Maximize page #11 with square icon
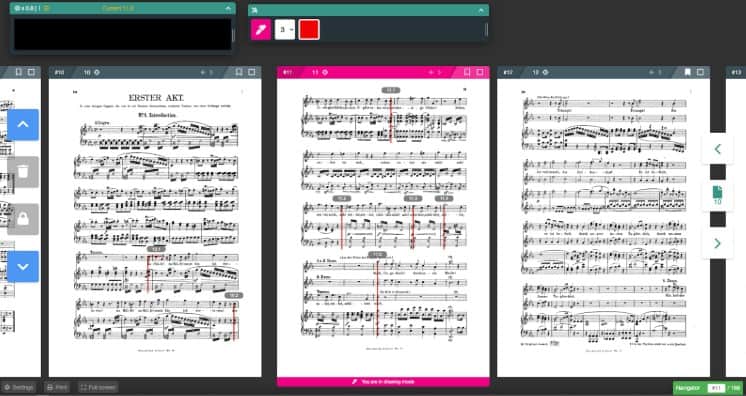 click(x=480, y=72)
